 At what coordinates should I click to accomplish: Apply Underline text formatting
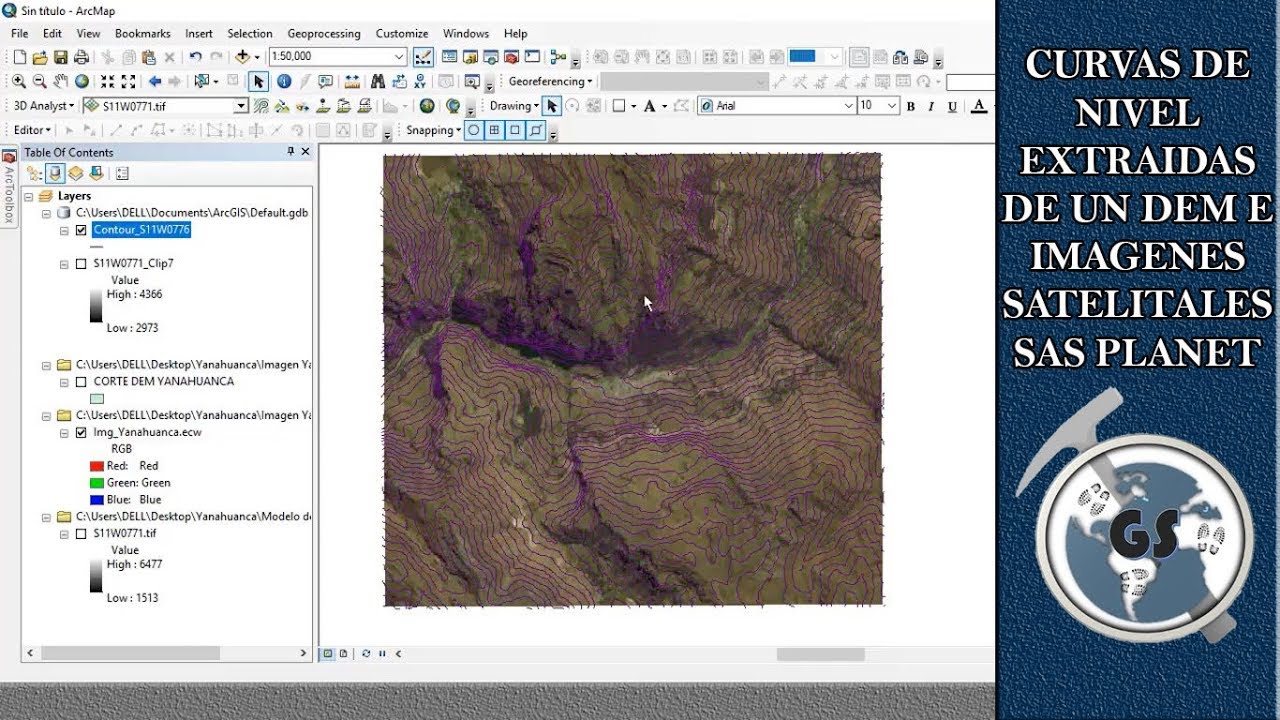[x=953, y=106]
